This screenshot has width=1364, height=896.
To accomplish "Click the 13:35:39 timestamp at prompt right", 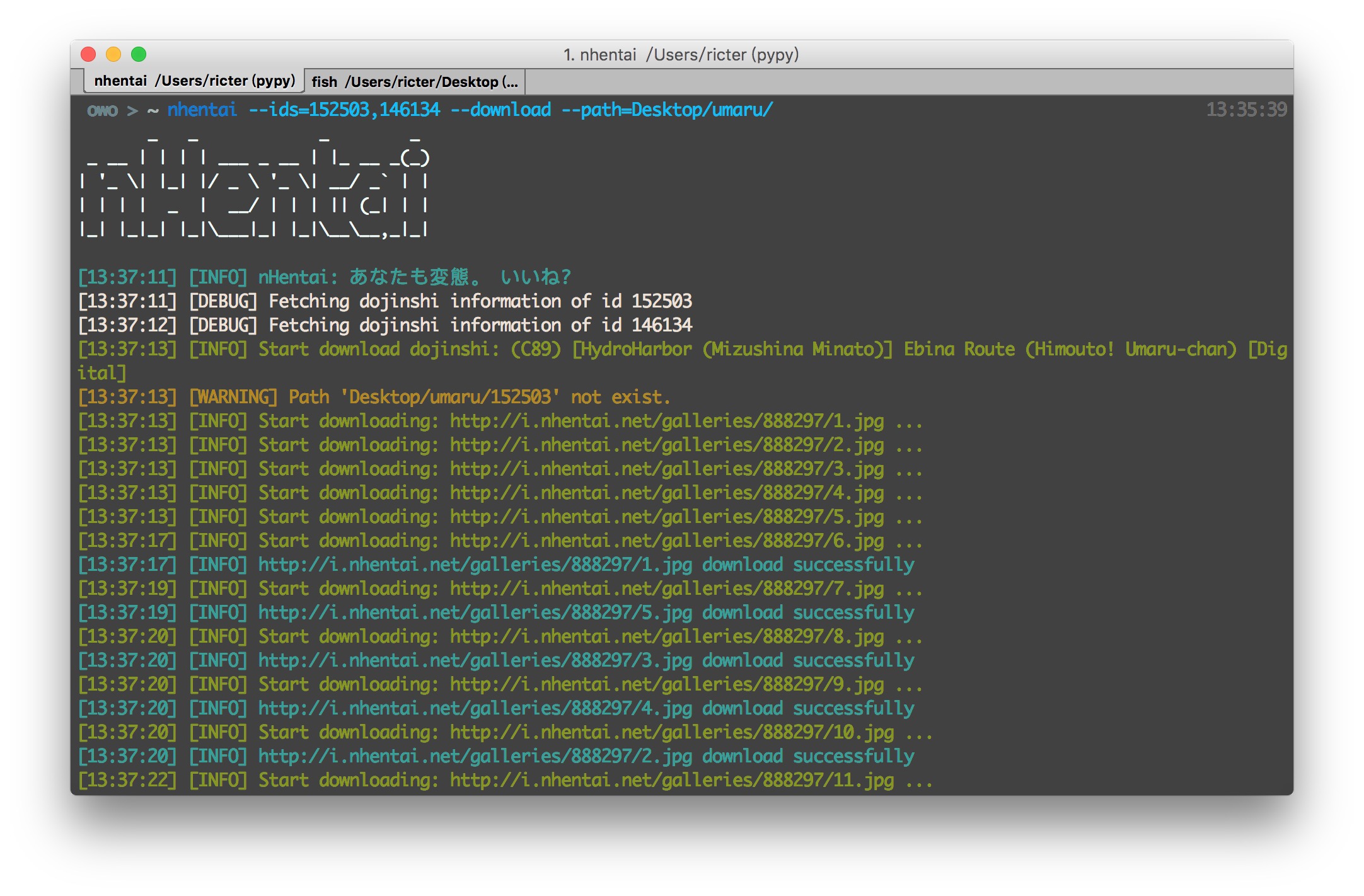I will [x=1246, y=110].
